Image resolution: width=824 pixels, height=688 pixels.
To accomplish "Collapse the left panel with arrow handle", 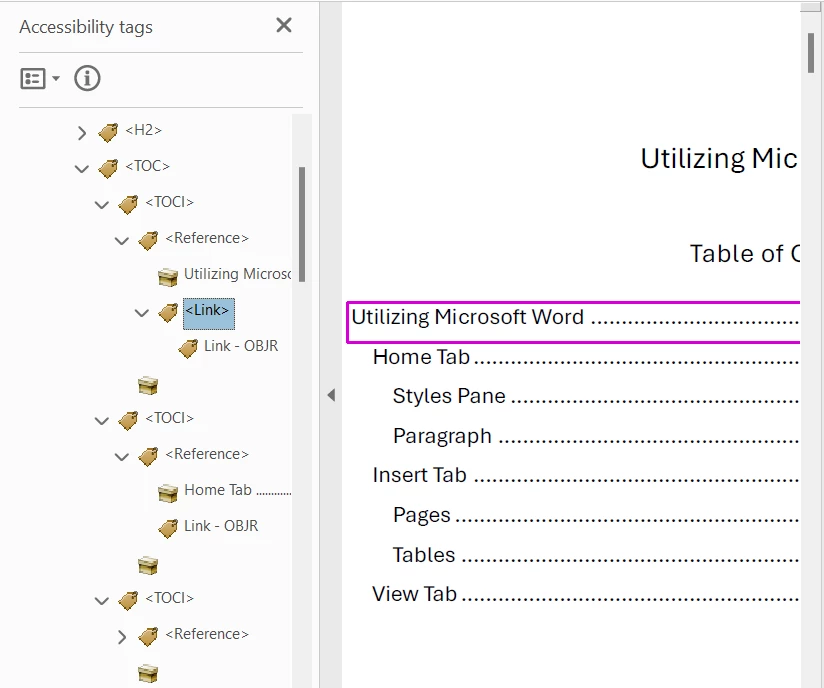I will click(331, 395).
